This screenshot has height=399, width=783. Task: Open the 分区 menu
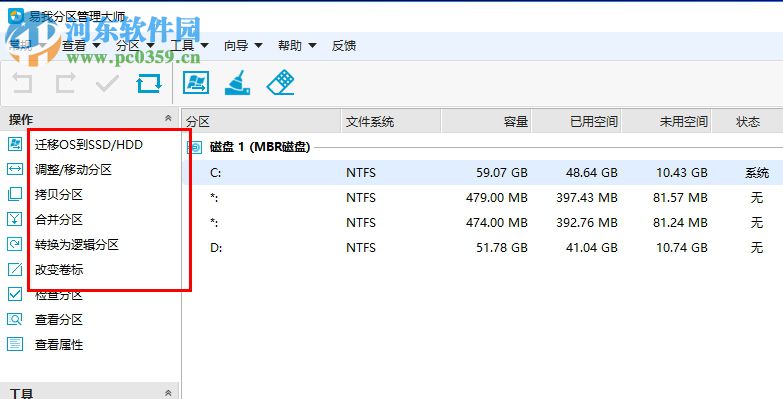click(x=135, y=45)
